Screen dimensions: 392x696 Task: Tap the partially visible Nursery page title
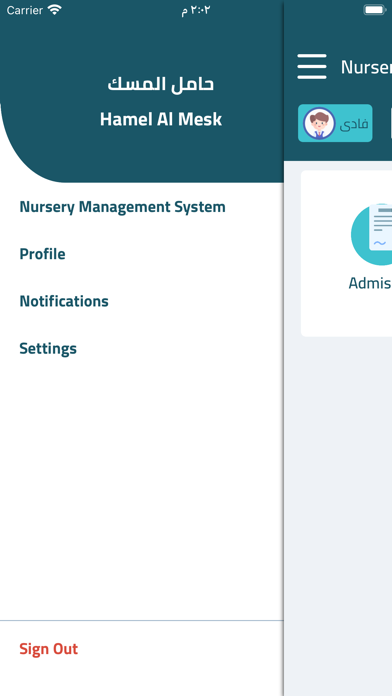pos(366,67)
